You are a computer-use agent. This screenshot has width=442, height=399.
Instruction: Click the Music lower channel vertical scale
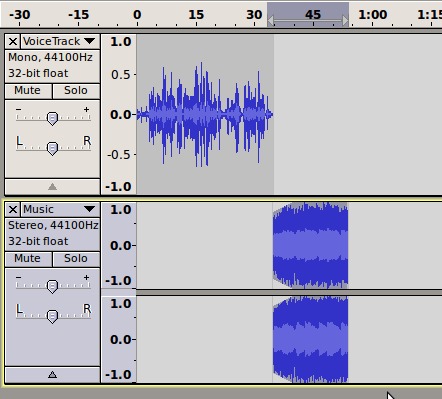[119, 339]
